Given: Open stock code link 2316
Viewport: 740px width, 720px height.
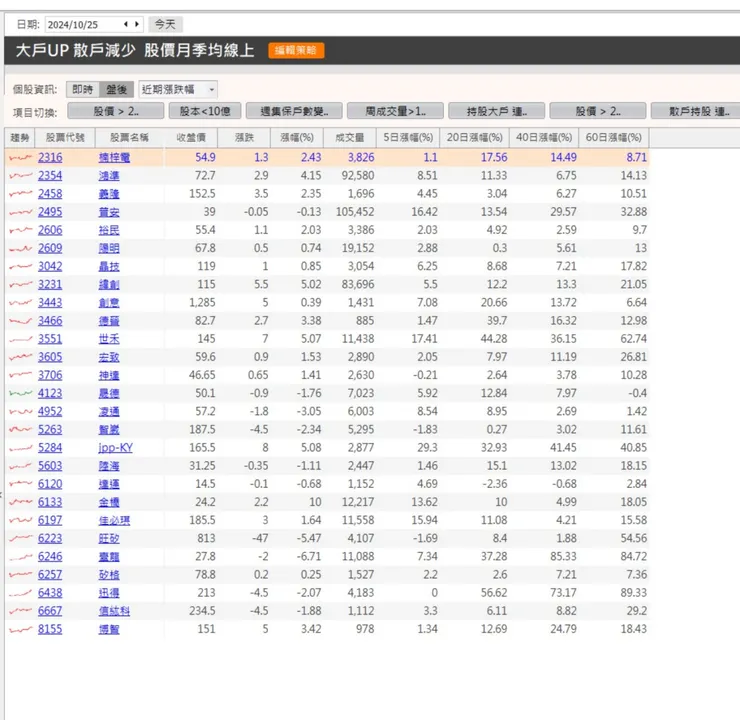Looking at the screenshot, I should click(50, 158).
